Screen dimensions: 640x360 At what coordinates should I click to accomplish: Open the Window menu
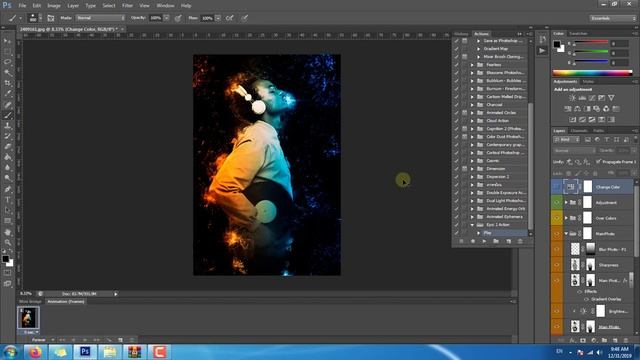(165, 6)
